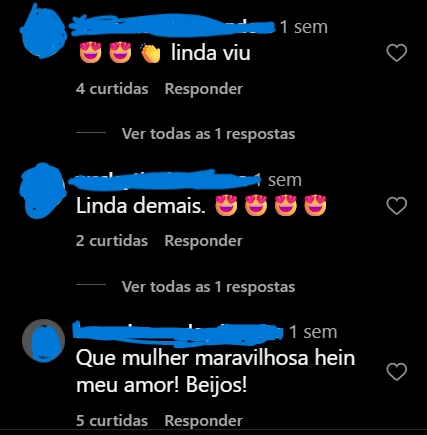Click redacted username above "Que mulher maravilhosa" comment
The height and width of the screenshot is (435, 427).
click(x=178, y=333)
